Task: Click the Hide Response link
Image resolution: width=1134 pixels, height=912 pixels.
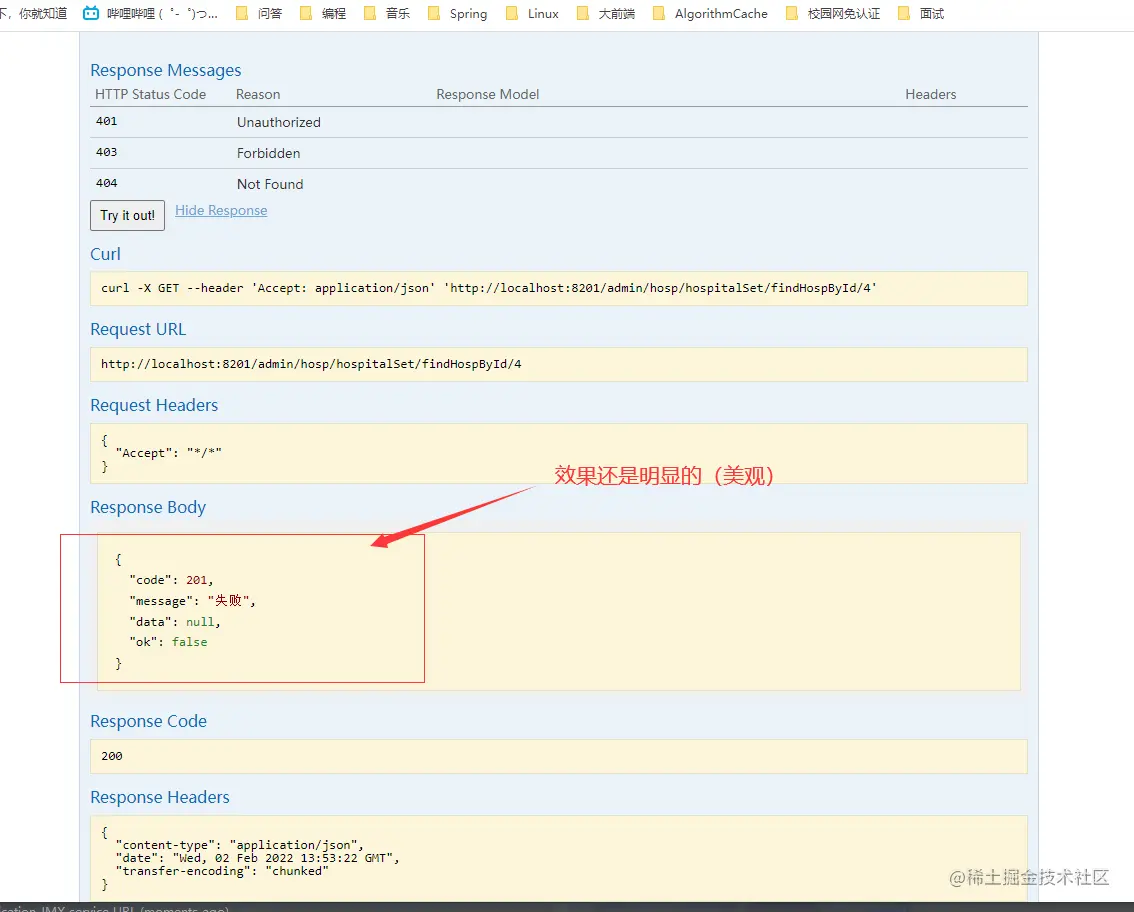Action: click(x=221, y=210)
